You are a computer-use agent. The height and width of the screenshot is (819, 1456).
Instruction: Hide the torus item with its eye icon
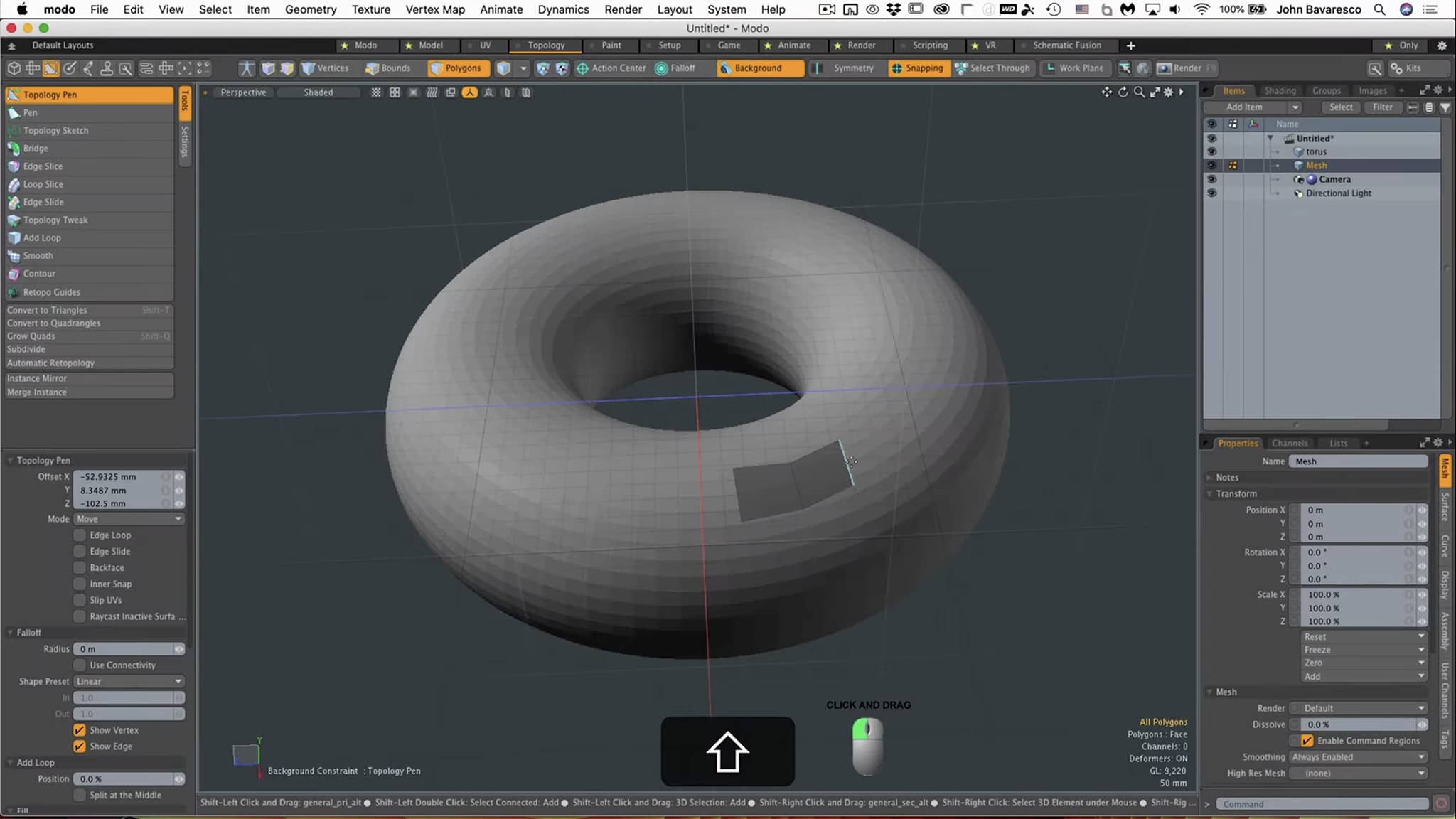[1211, 152]
